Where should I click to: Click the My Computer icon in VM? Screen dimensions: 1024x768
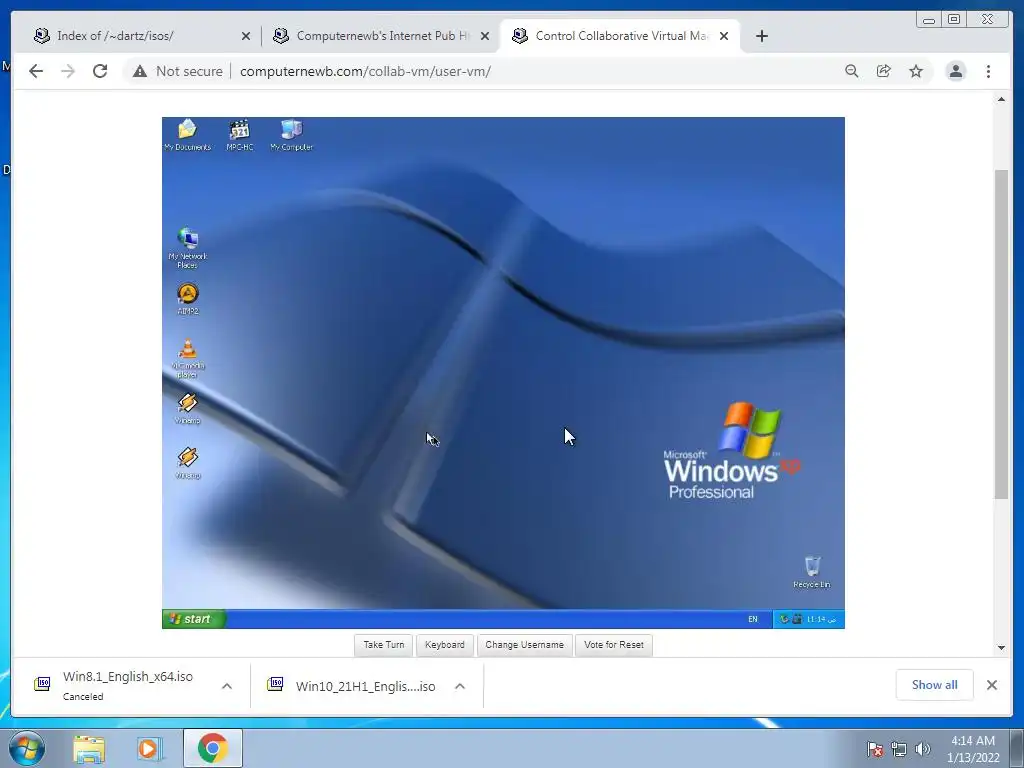pyautogui.click(x=291, y=135)
